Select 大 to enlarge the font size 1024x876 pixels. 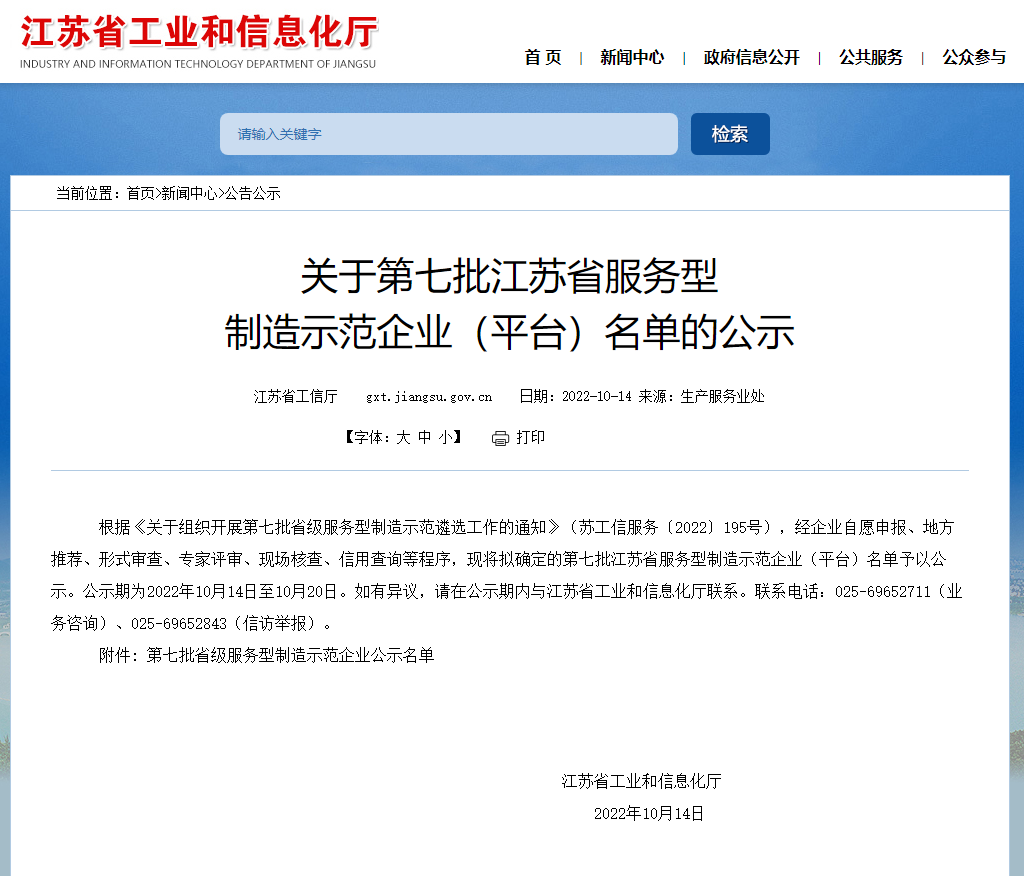pos(402,437)
